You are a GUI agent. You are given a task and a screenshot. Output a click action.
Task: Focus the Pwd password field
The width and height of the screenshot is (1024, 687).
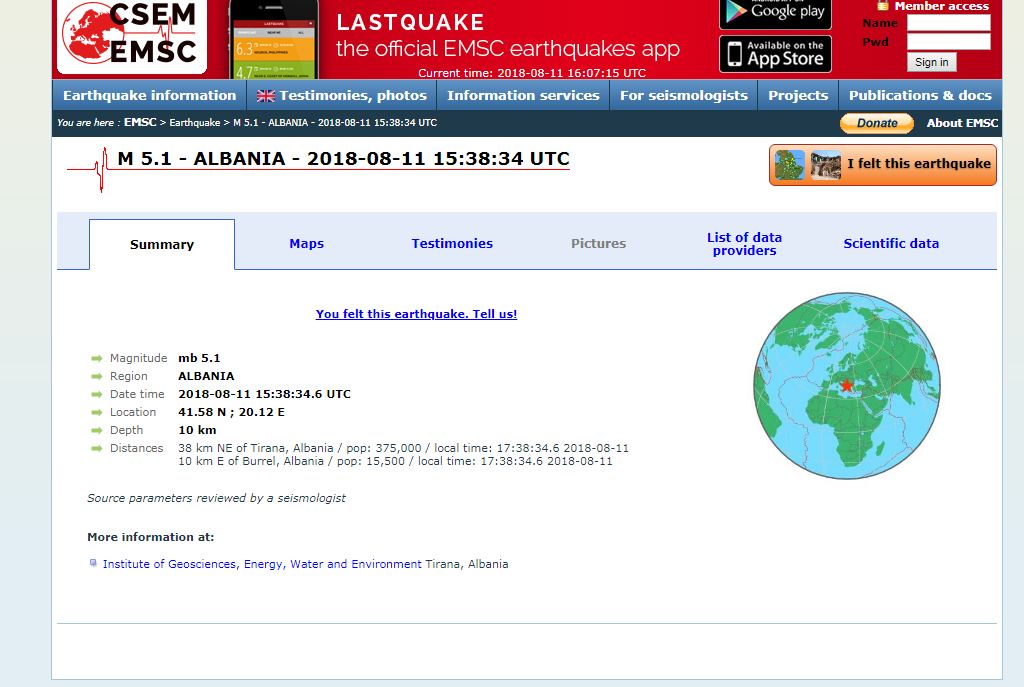(x=948, y=42)
